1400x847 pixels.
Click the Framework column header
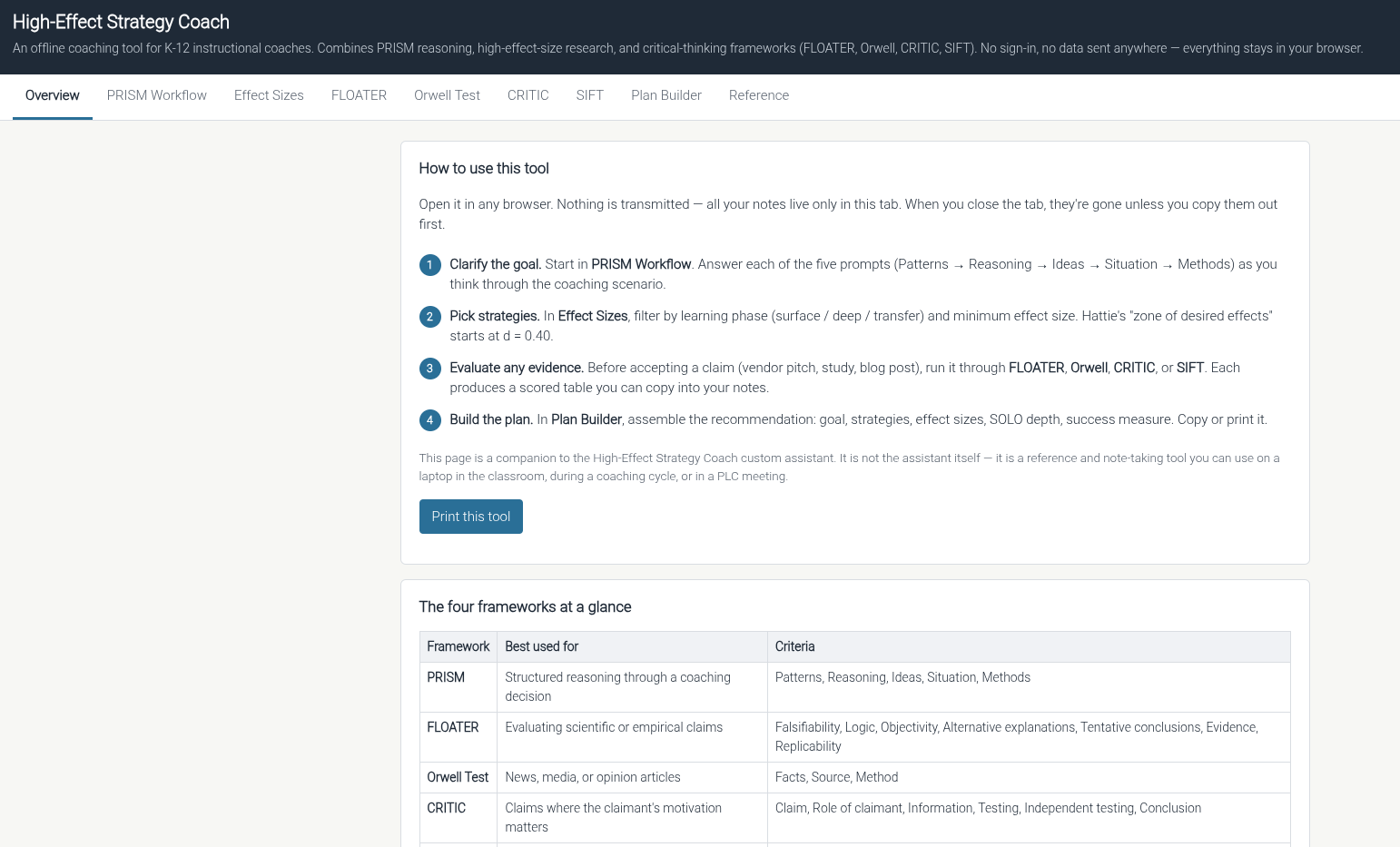(x=458, y=646)
